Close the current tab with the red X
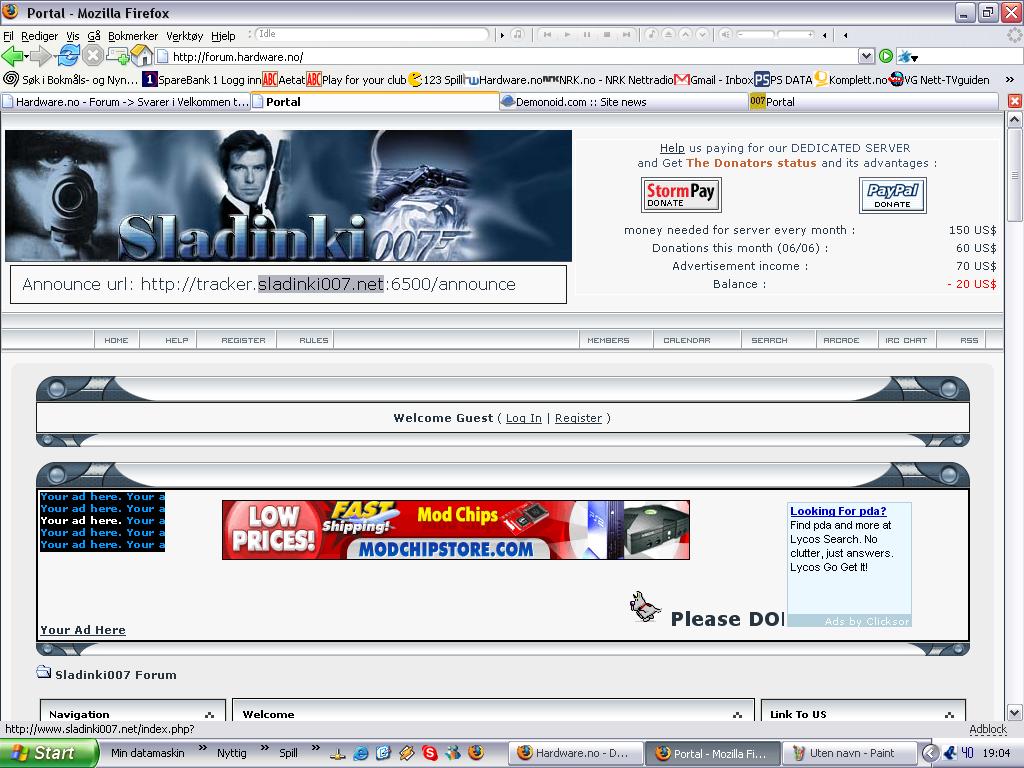This screenshot has height=768, width=1024. coord(1014,101)
